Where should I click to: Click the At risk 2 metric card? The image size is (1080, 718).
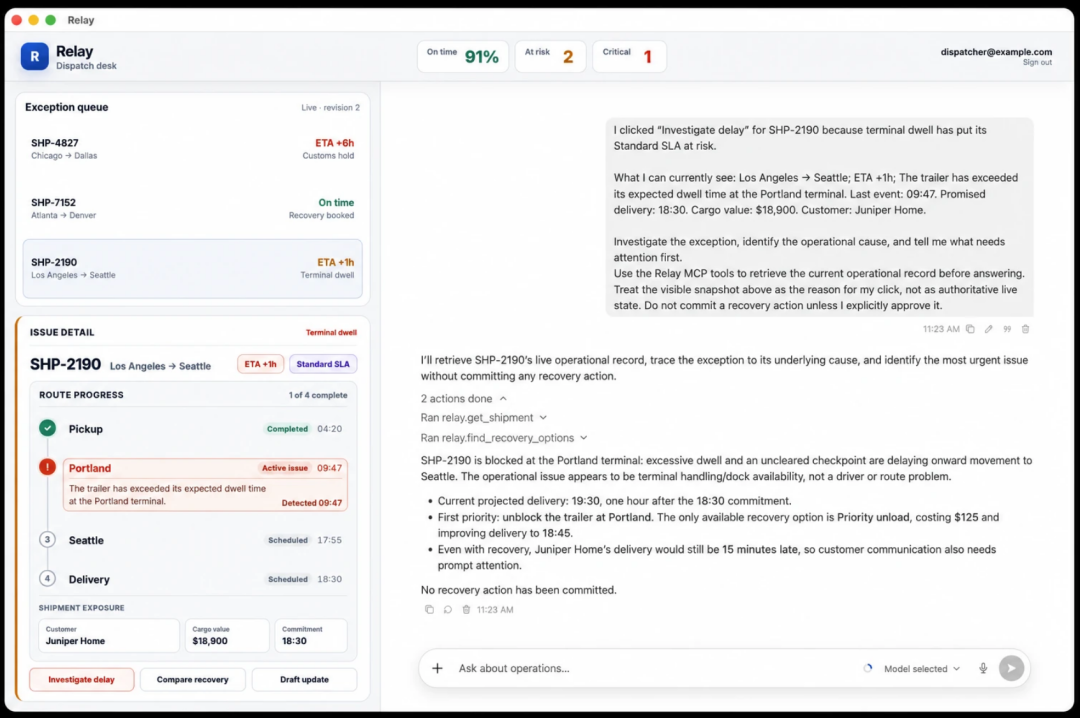coord(550,57)
